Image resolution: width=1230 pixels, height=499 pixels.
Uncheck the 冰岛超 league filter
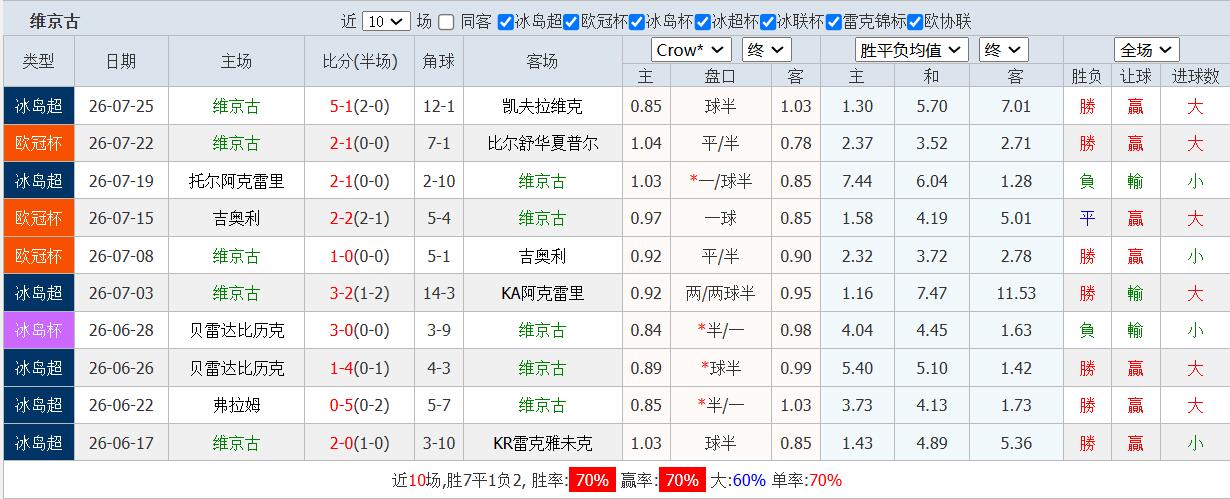point(506,22)
